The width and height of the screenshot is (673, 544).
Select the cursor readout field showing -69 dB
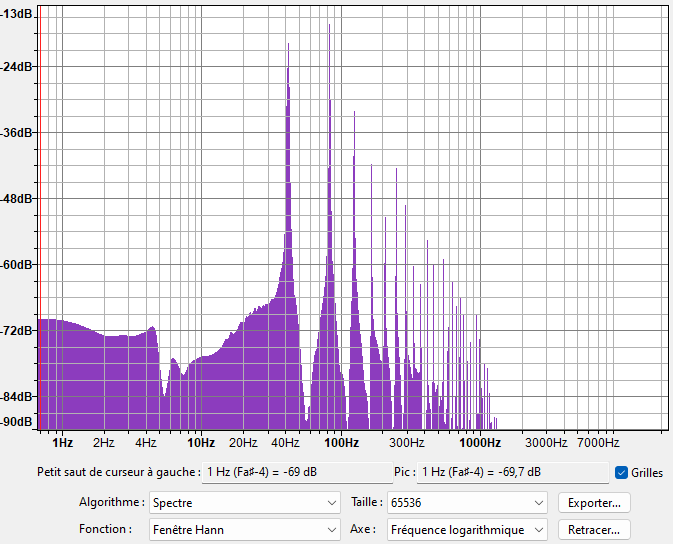(x=297, y=472)
